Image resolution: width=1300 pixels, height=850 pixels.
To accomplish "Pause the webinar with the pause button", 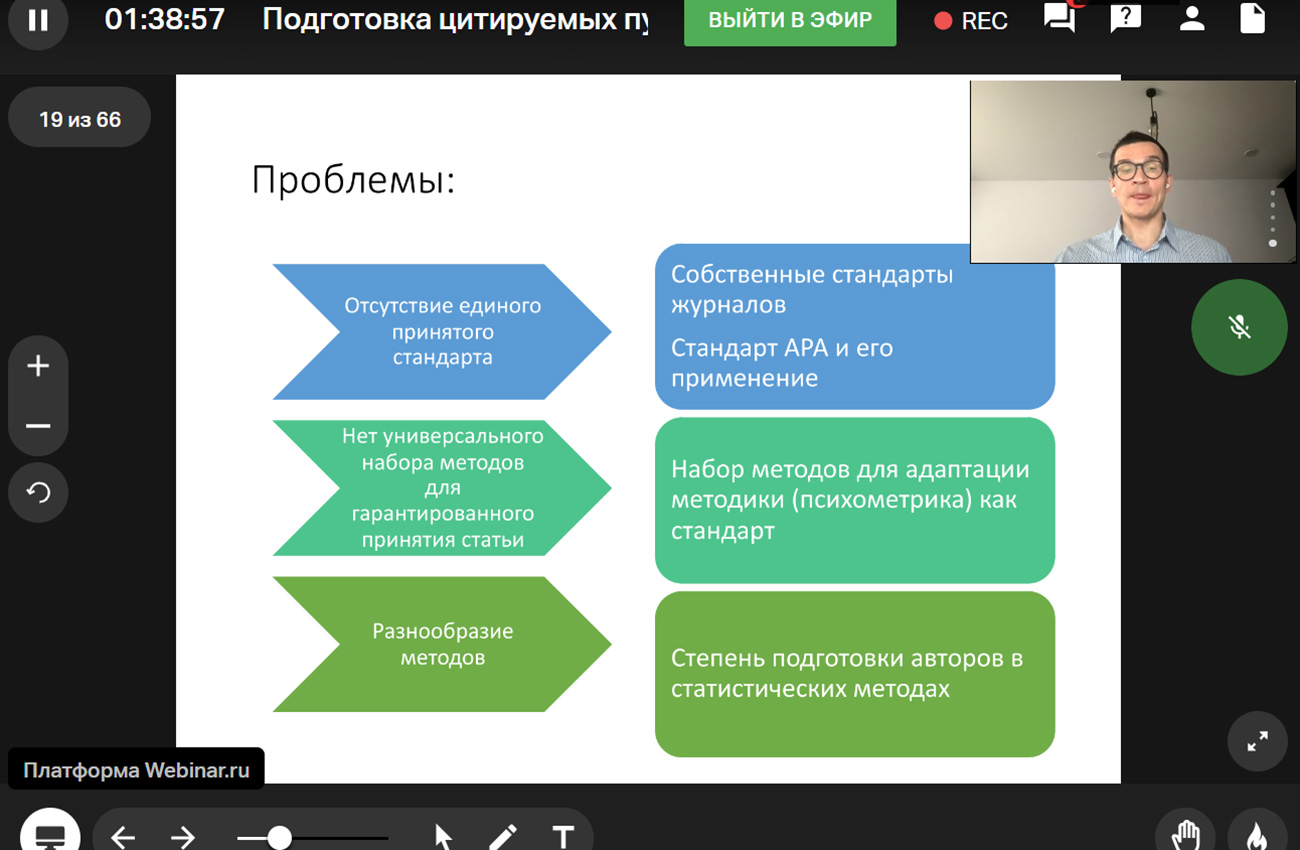I will coord(38,20).
